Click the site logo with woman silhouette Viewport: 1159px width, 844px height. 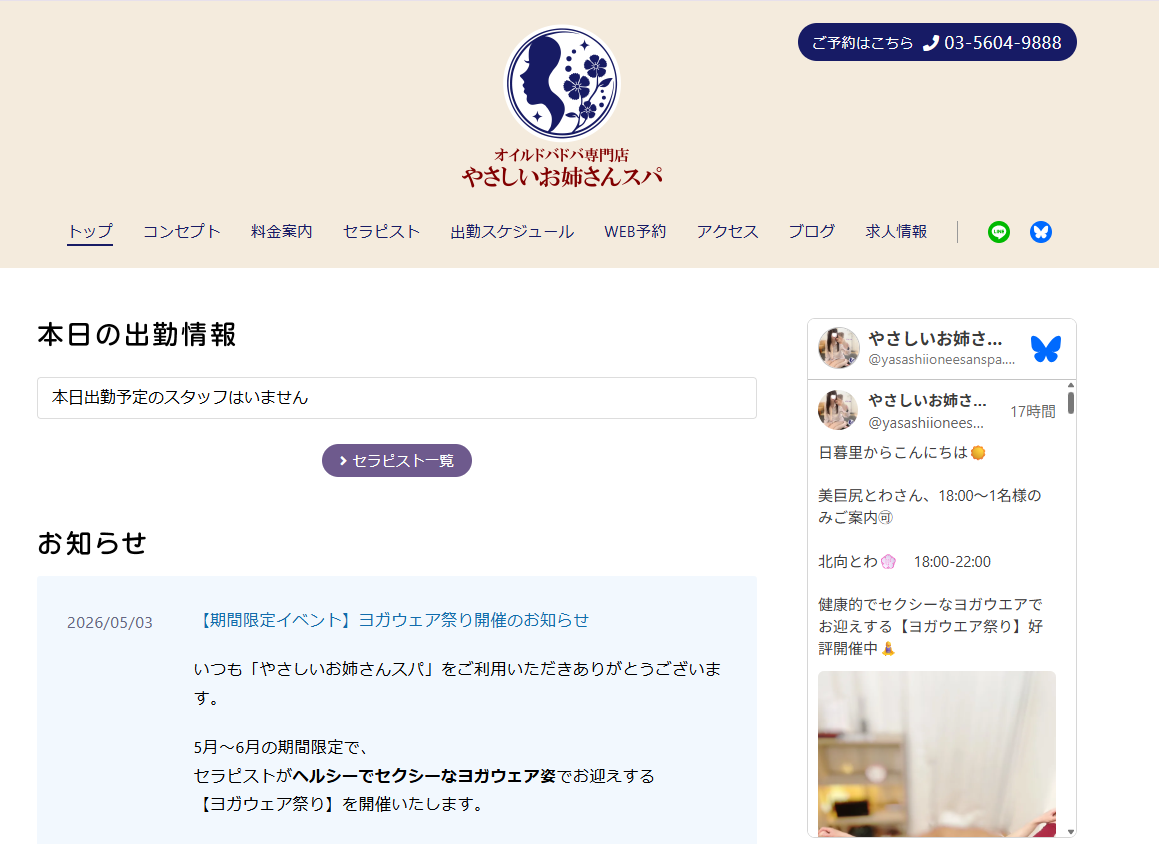562,84
